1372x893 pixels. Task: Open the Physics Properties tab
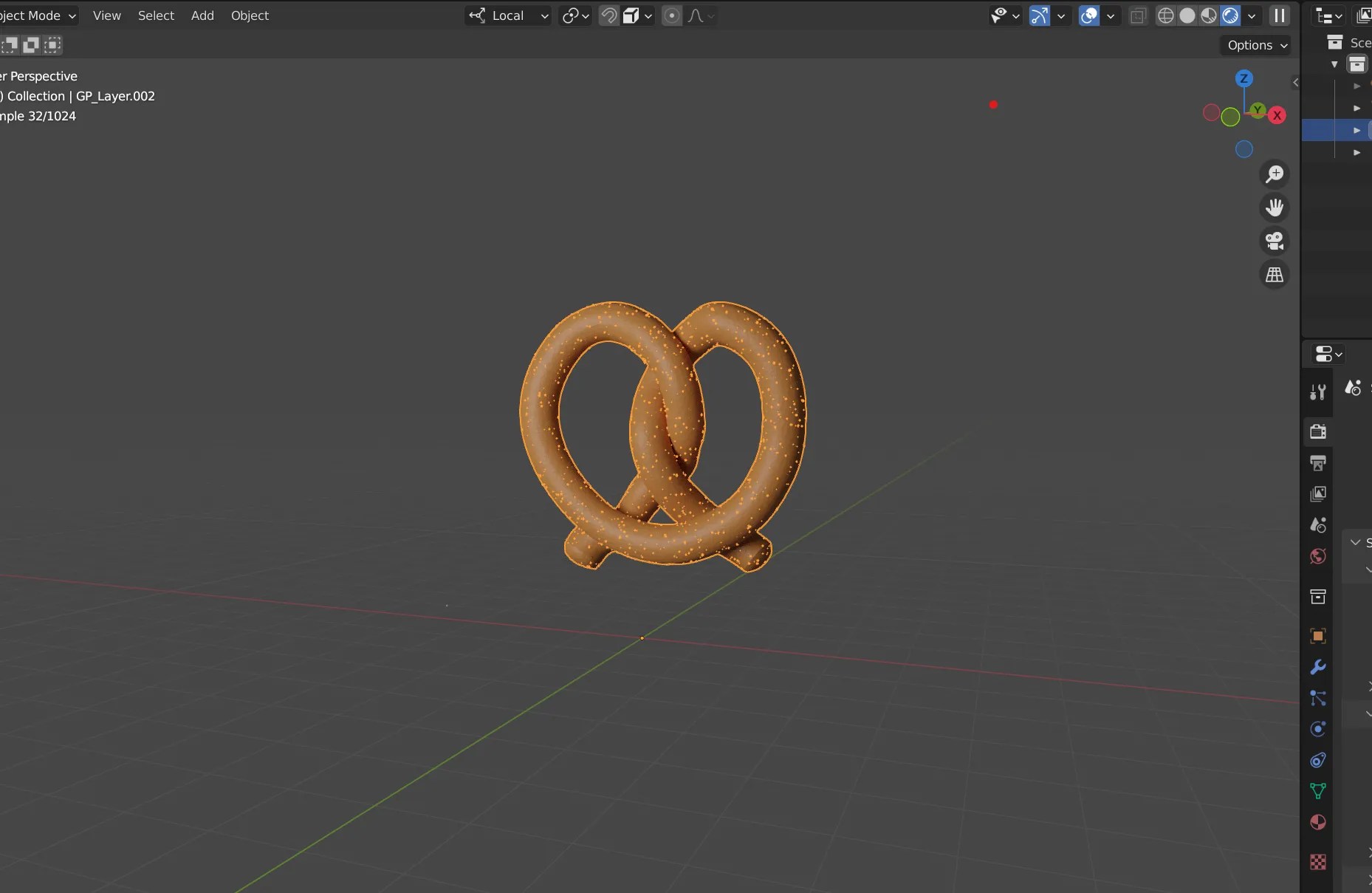[1319, 730]
